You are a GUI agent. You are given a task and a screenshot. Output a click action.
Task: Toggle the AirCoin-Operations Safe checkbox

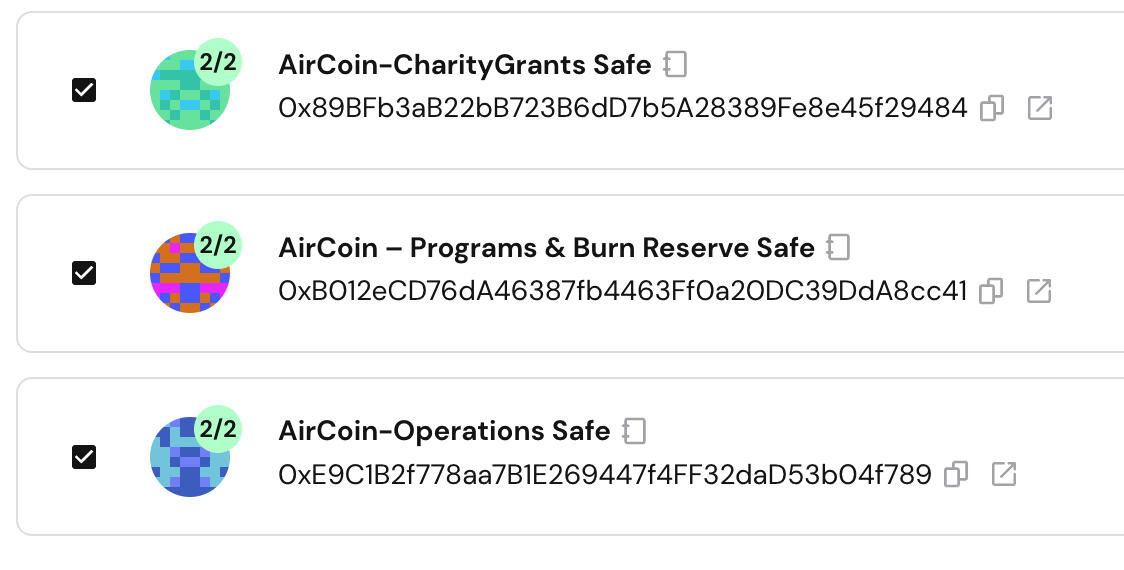84,457
